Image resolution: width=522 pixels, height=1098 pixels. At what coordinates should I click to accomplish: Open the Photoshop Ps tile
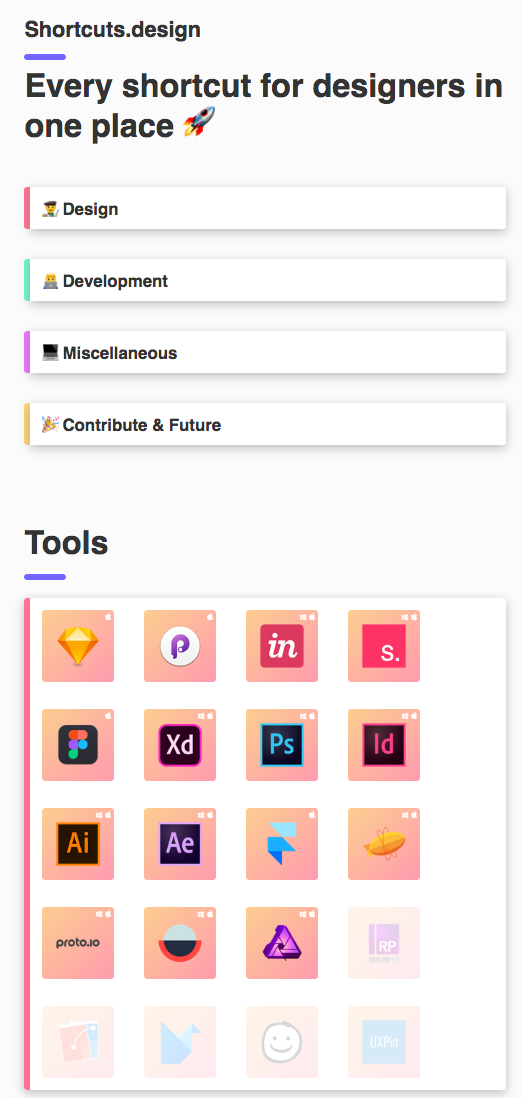click(282, 745)
